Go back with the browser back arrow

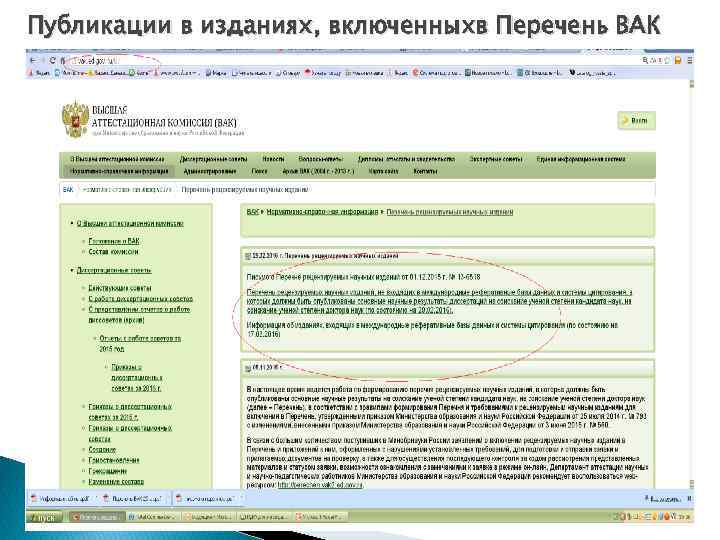tap(33, 60)
